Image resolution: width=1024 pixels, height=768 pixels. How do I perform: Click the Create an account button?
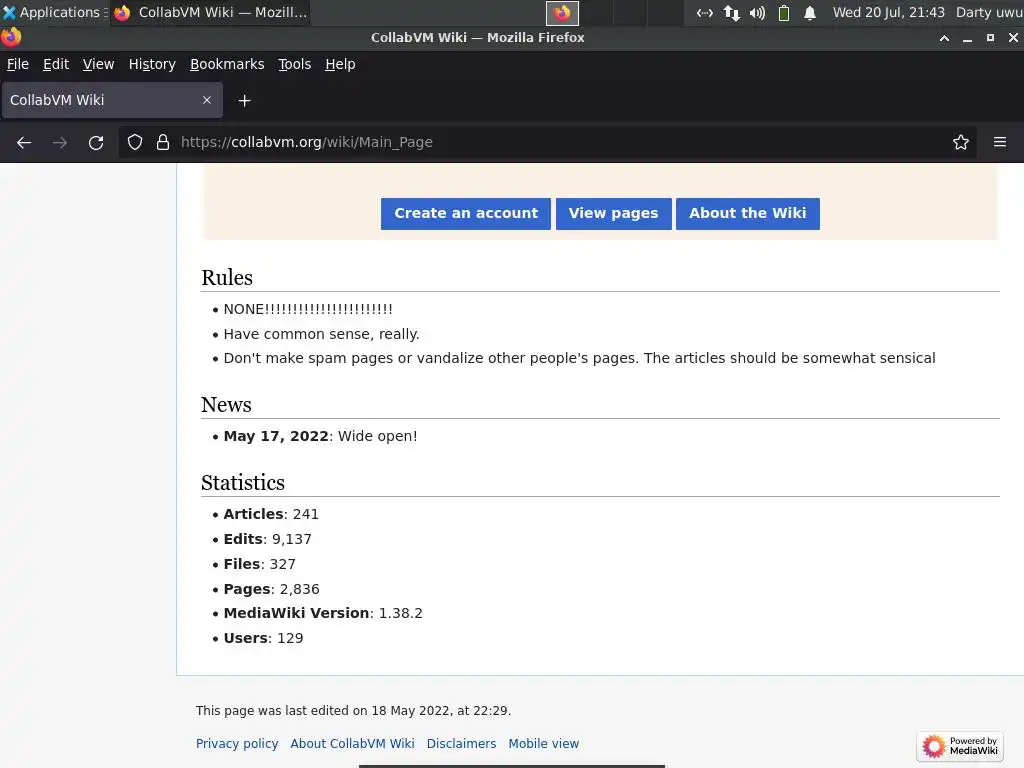(466, 214)
